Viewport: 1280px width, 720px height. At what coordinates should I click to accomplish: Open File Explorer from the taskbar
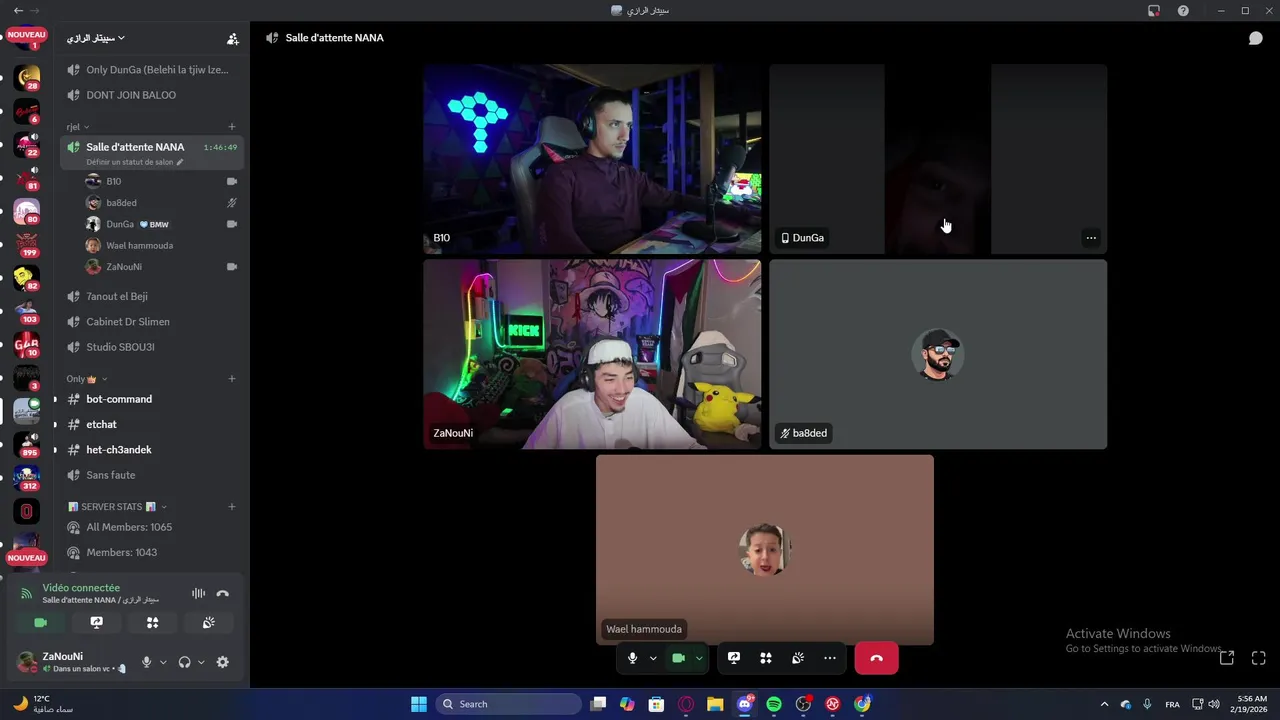(x=715, y=704)
